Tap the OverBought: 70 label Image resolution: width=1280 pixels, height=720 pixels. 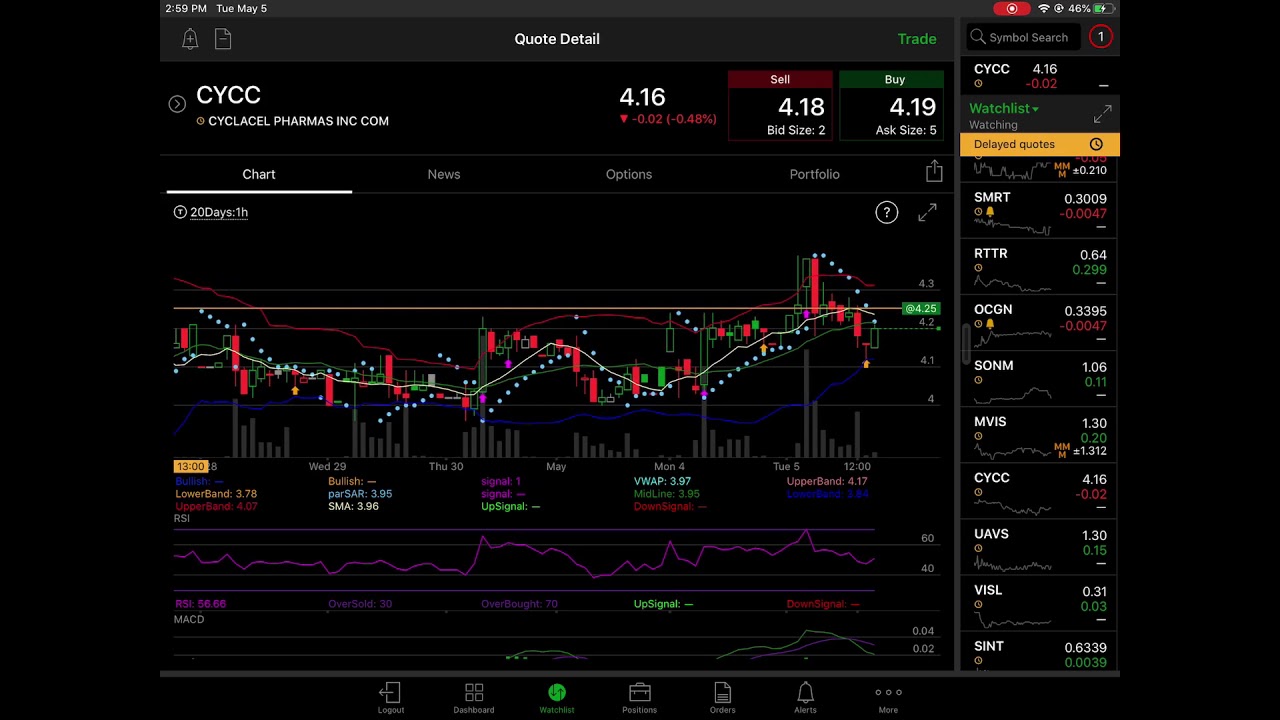coord(519,604)
